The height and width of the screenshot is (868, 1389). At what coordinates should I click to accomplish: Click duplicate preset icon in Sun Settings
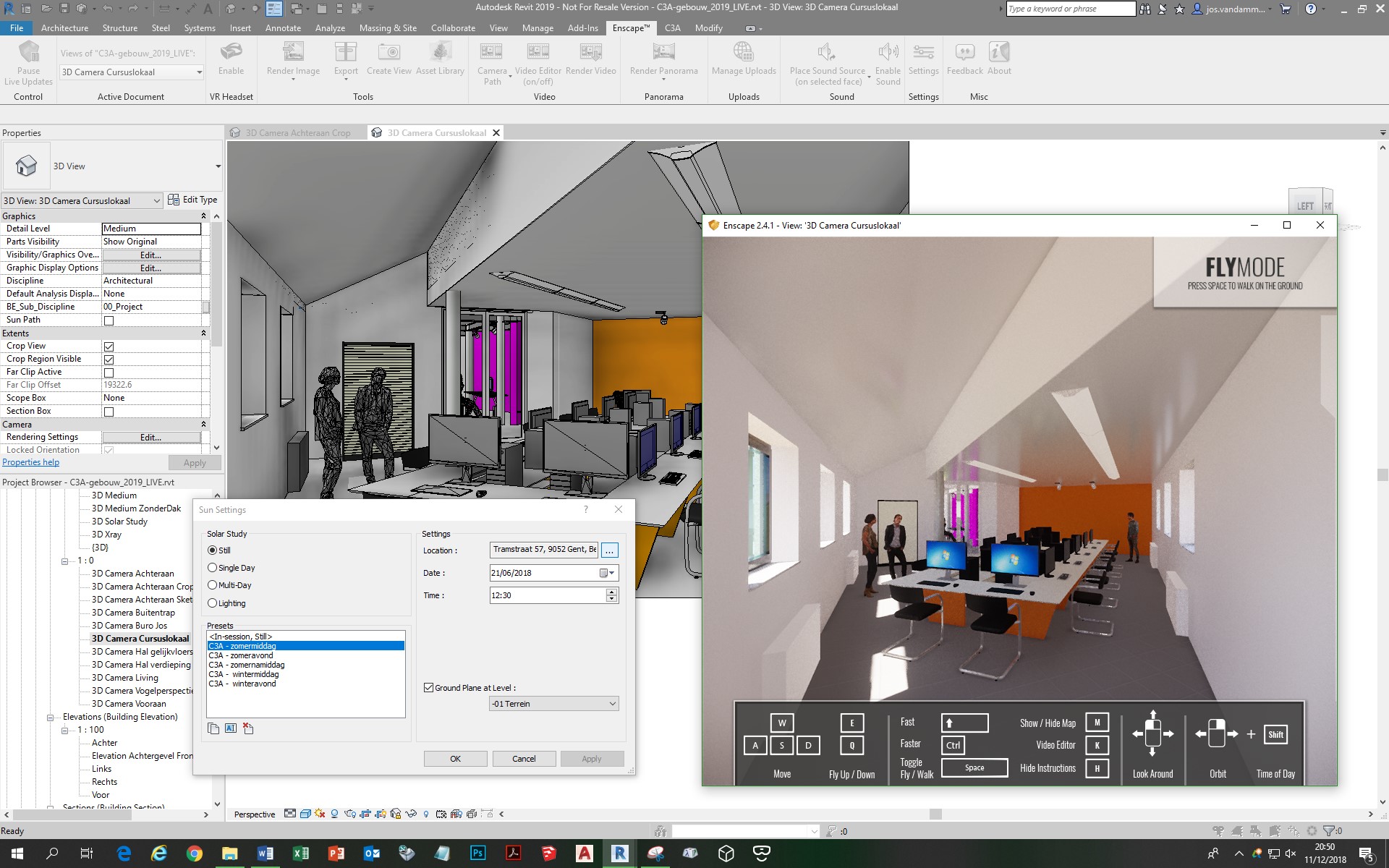(213, 728)
